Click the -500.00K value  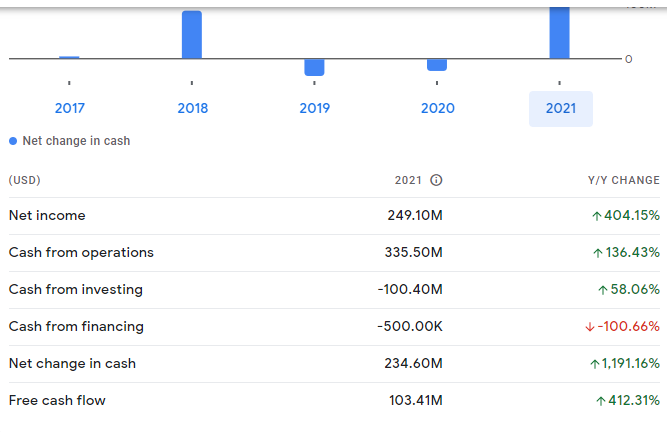coord(410,327)
